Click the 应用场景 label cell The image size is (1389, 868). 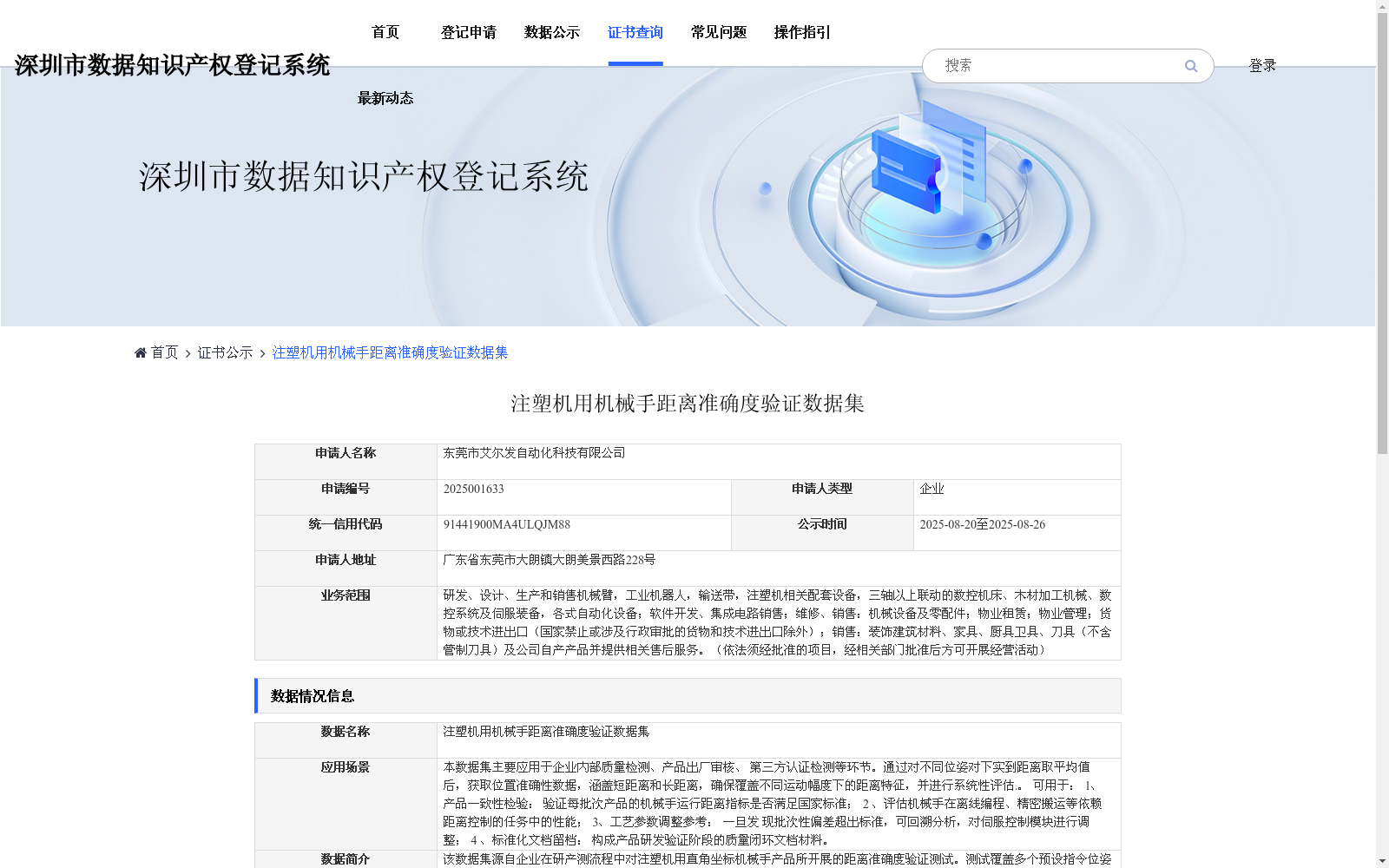(x=346, y=804)
